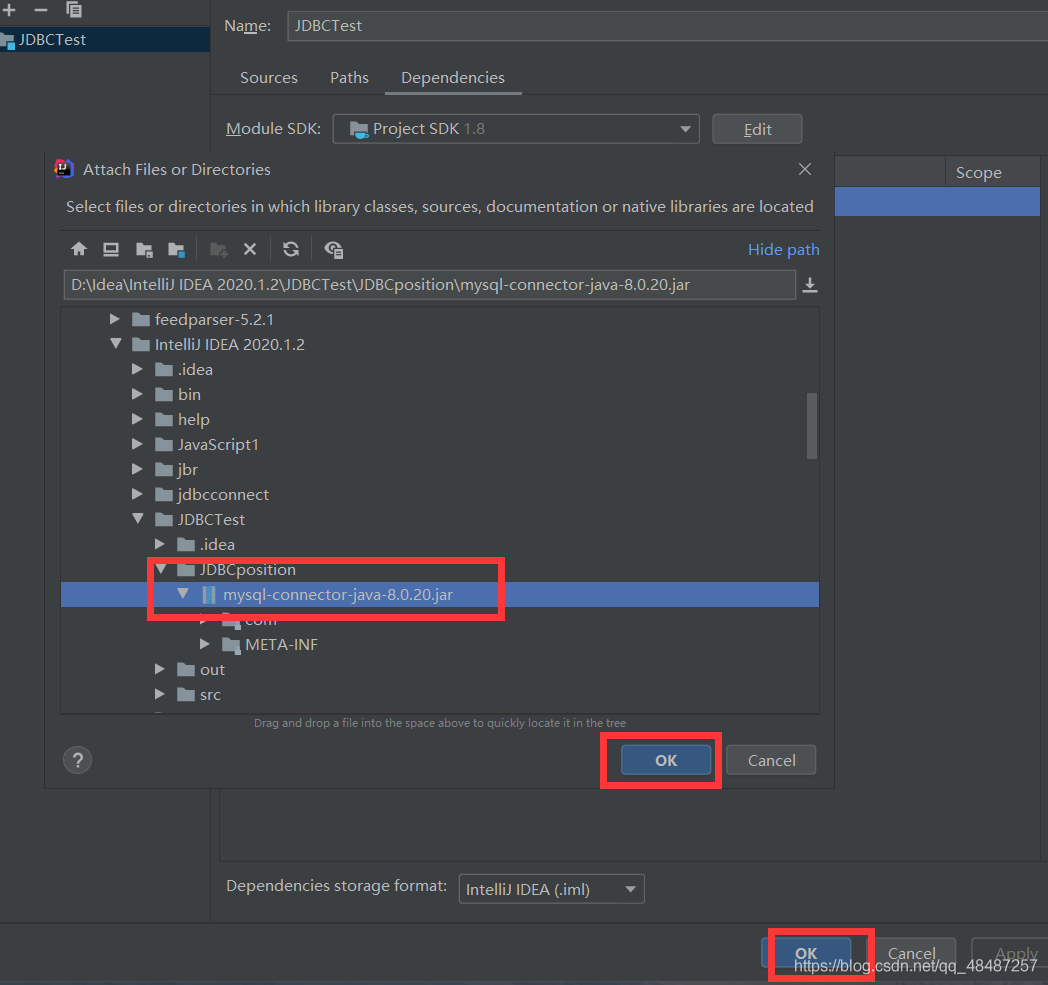Click the file path input field

tap(429, 285)
